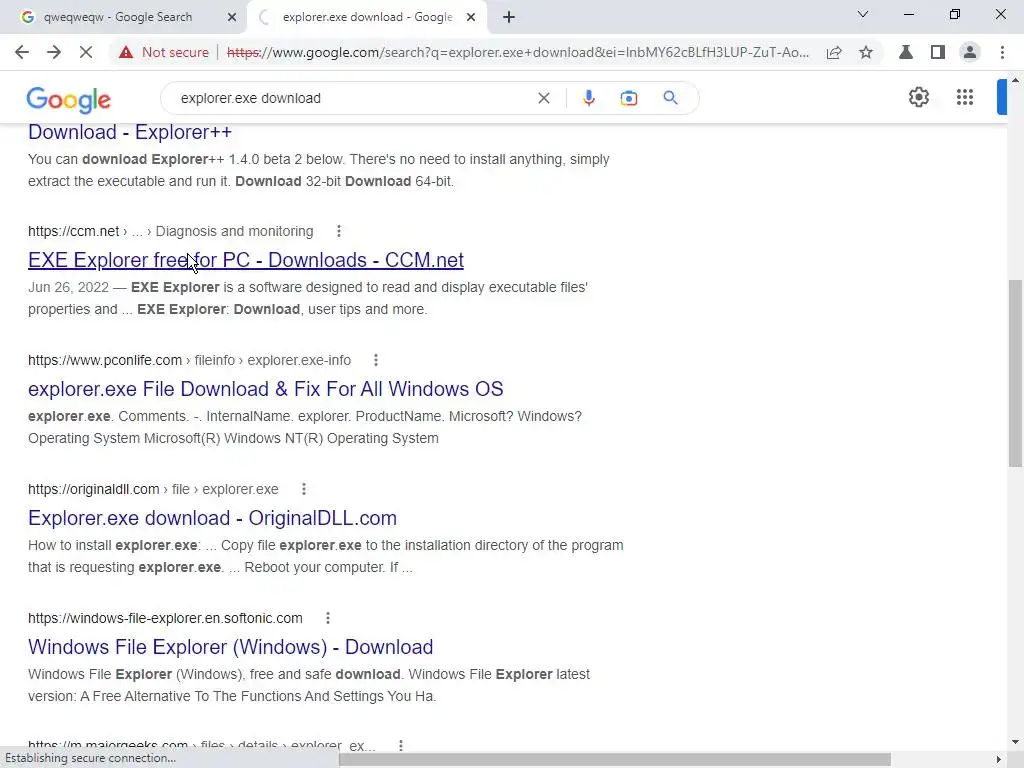Start voice search with microphone
Image resolution: width=1024 pixels, height=768 pixels.
tap(588, 98)
